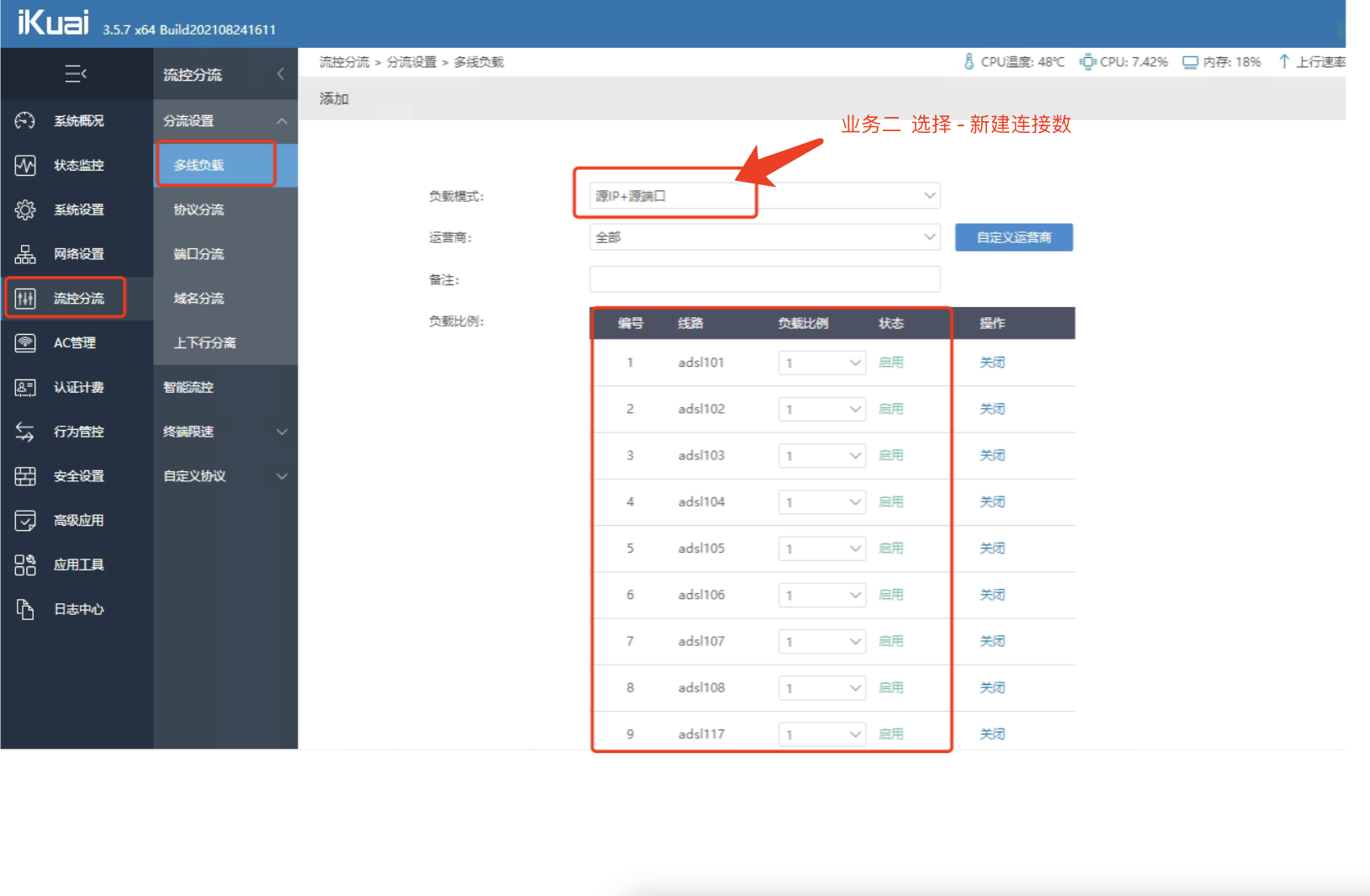Go to 系统概况 in sidebar
The image size is (1370, 896).
[x=77, y=120]
